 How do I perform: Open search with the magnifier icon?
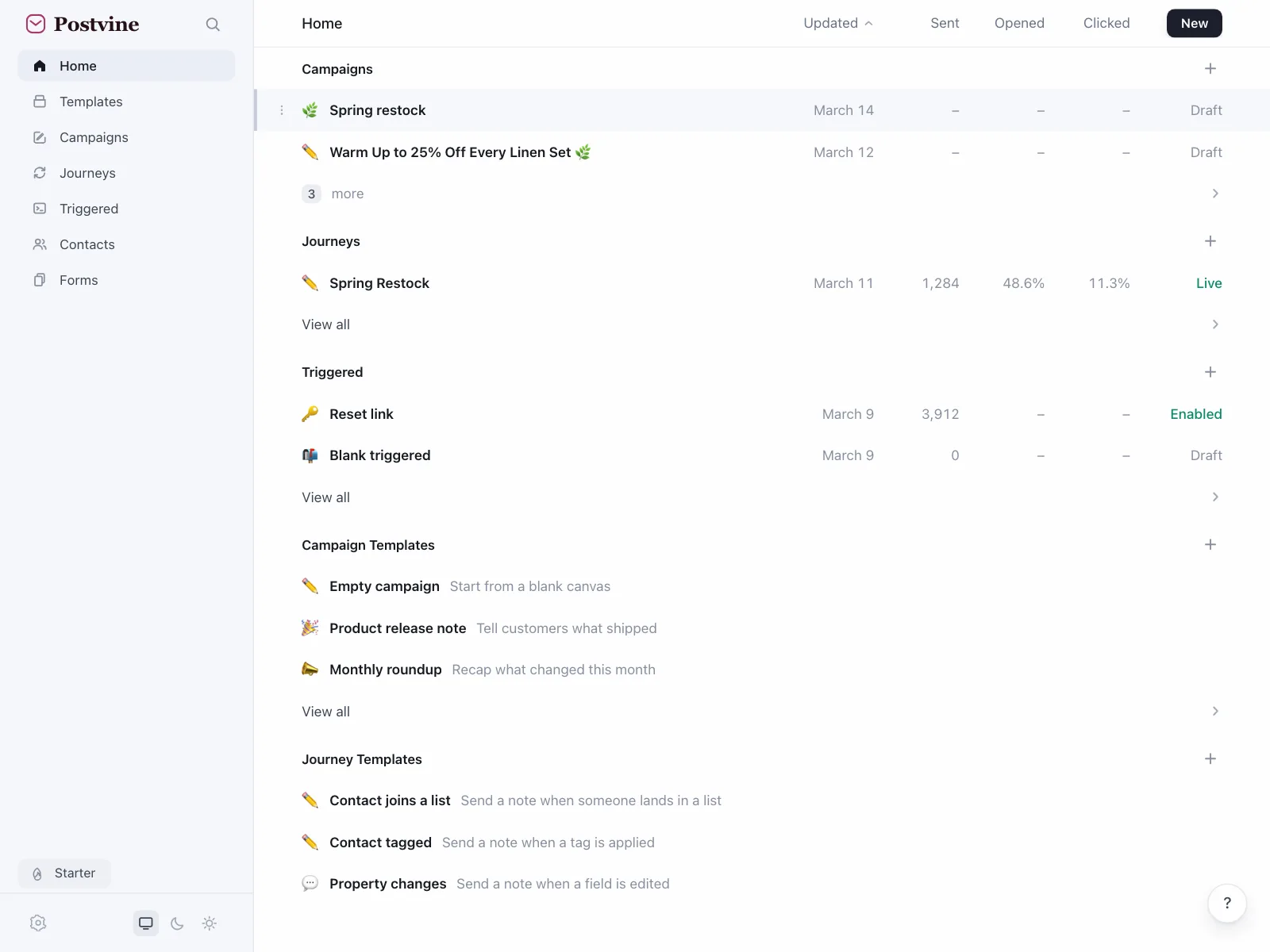click(x=212, y=25)
